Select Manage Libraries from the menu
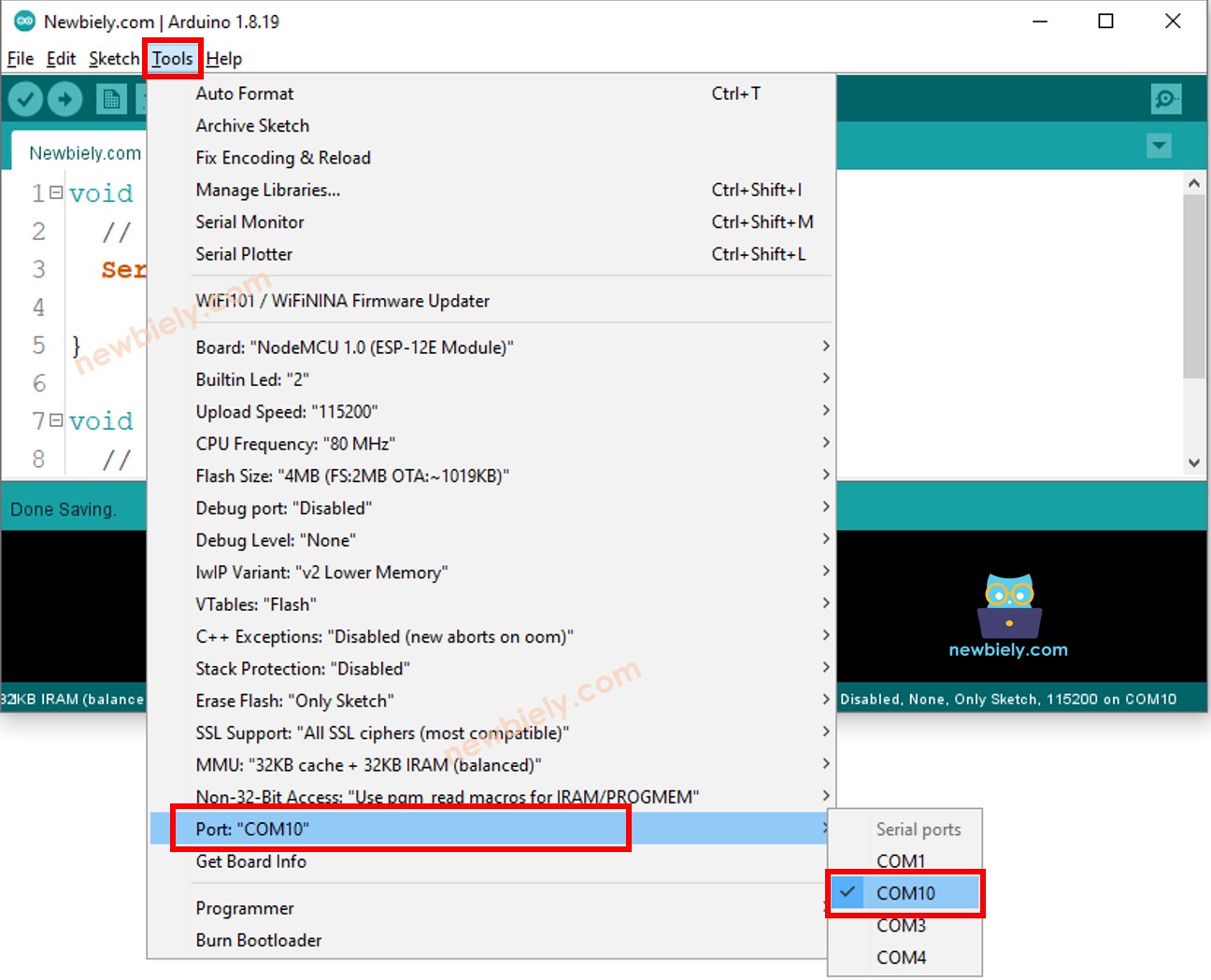1211x980 pixels. pyautogui.click(x=268, y=190)
